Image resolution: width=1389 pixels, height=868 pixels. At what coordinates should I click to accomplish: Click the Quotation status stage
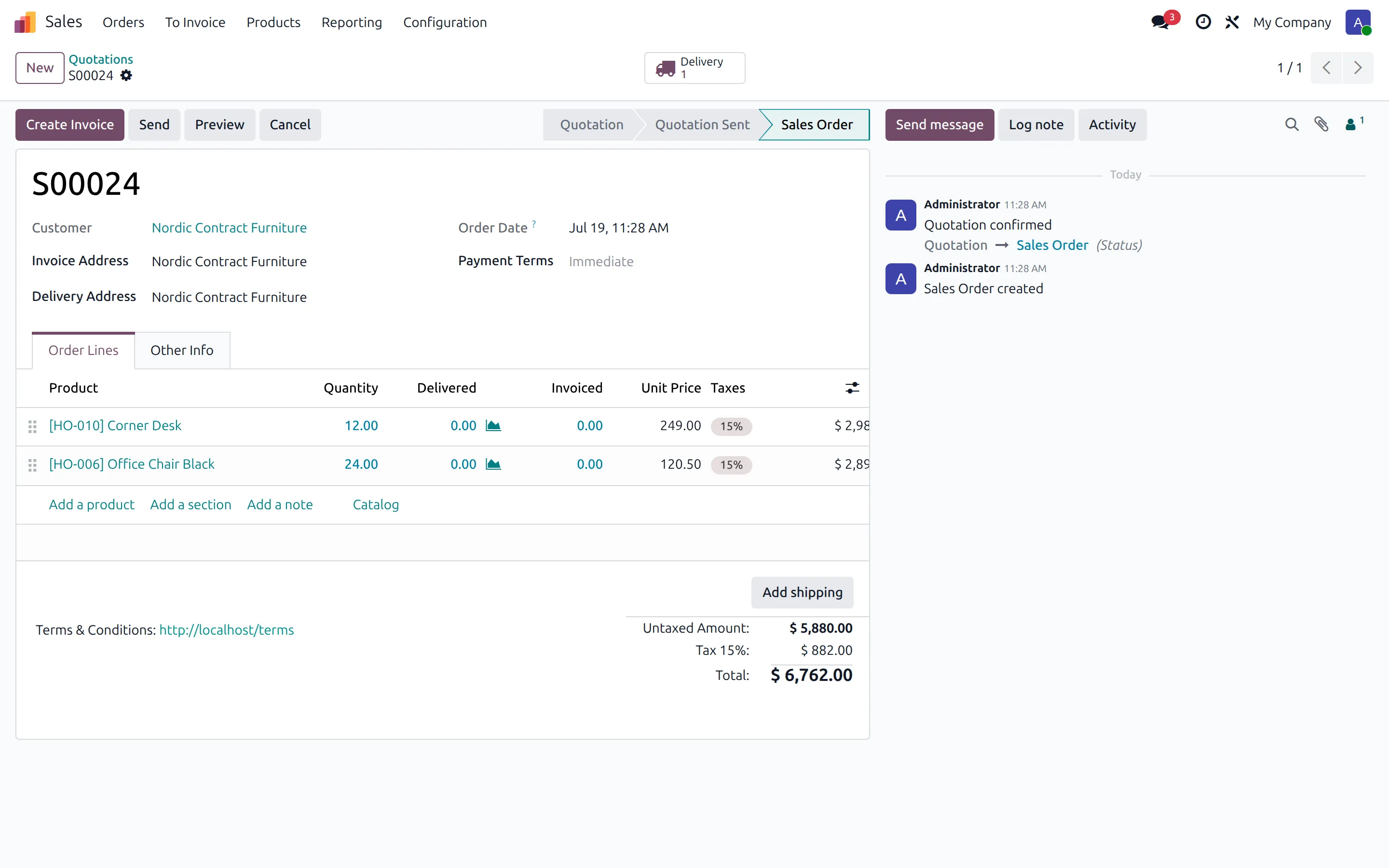click(591, 124)
